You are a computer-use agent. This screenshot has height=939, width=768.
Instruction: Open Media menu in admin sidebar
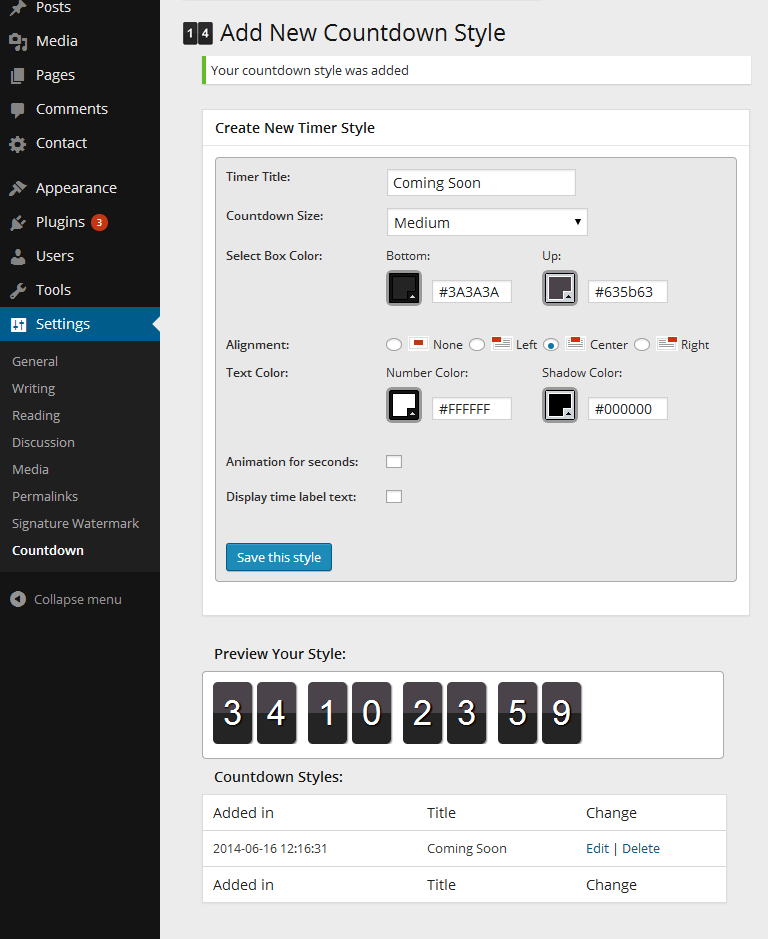(x=57, y=41)
